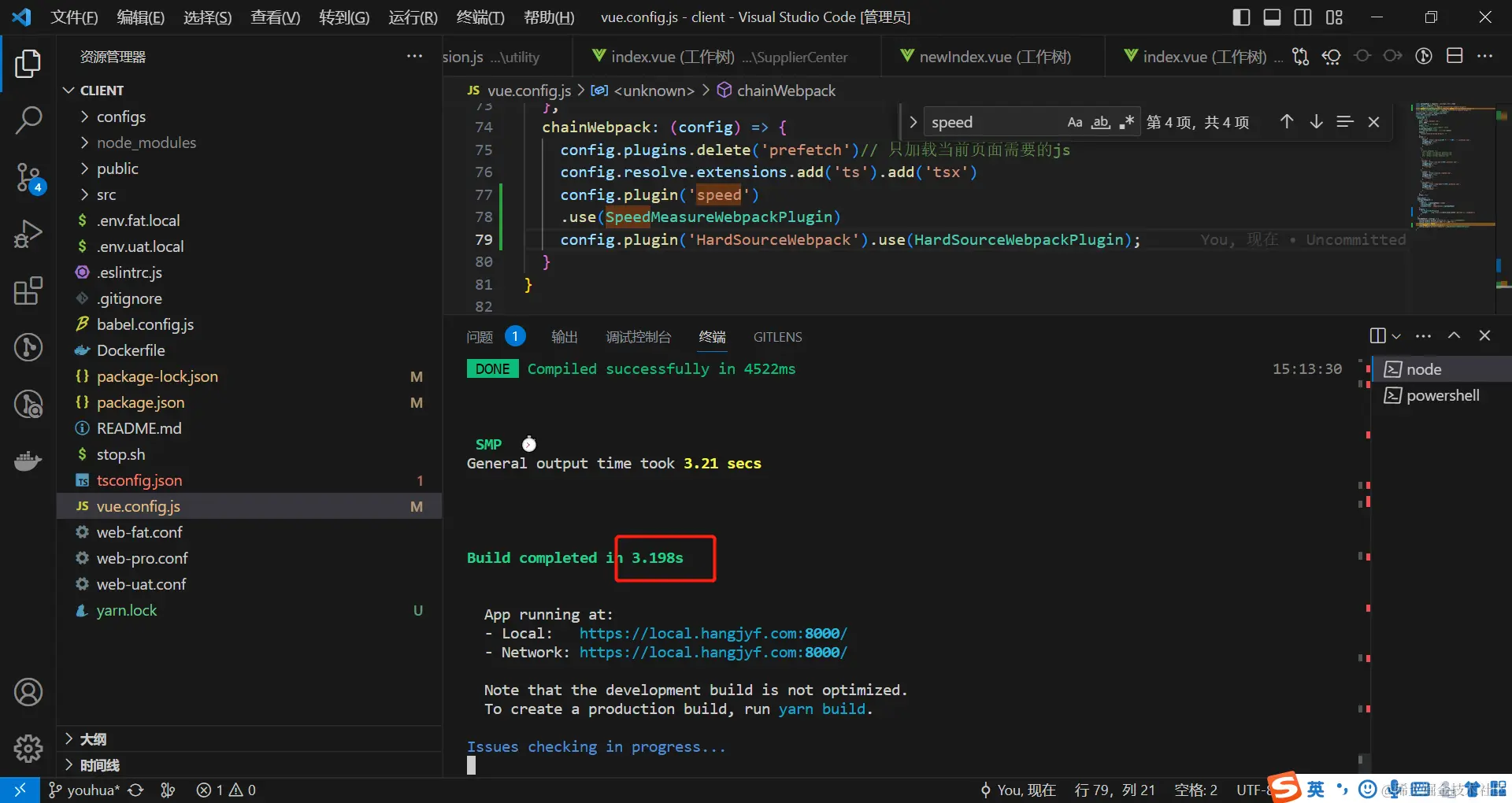1512x803 pixels.
Task: Click the errors and warnings status indicator
Action: (x=226, y=790)
